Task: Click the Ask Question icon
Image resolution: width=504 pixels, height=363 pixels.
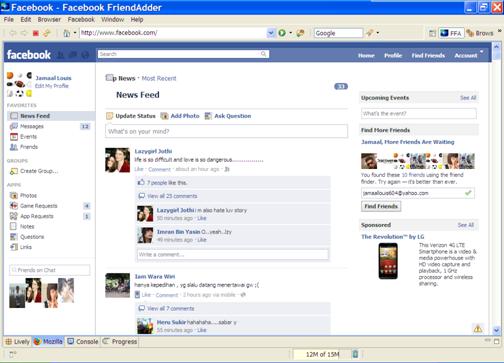Action: coord(208,116)
